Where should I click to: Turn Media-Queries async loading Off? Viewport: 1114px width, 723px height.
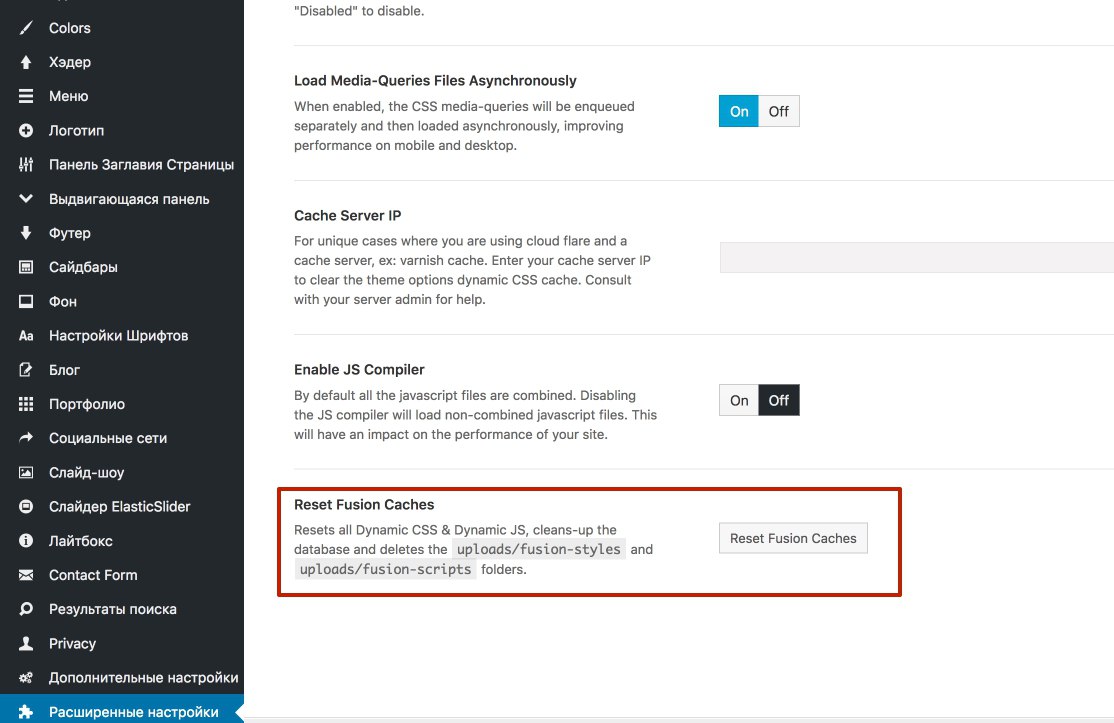(779, 111)
